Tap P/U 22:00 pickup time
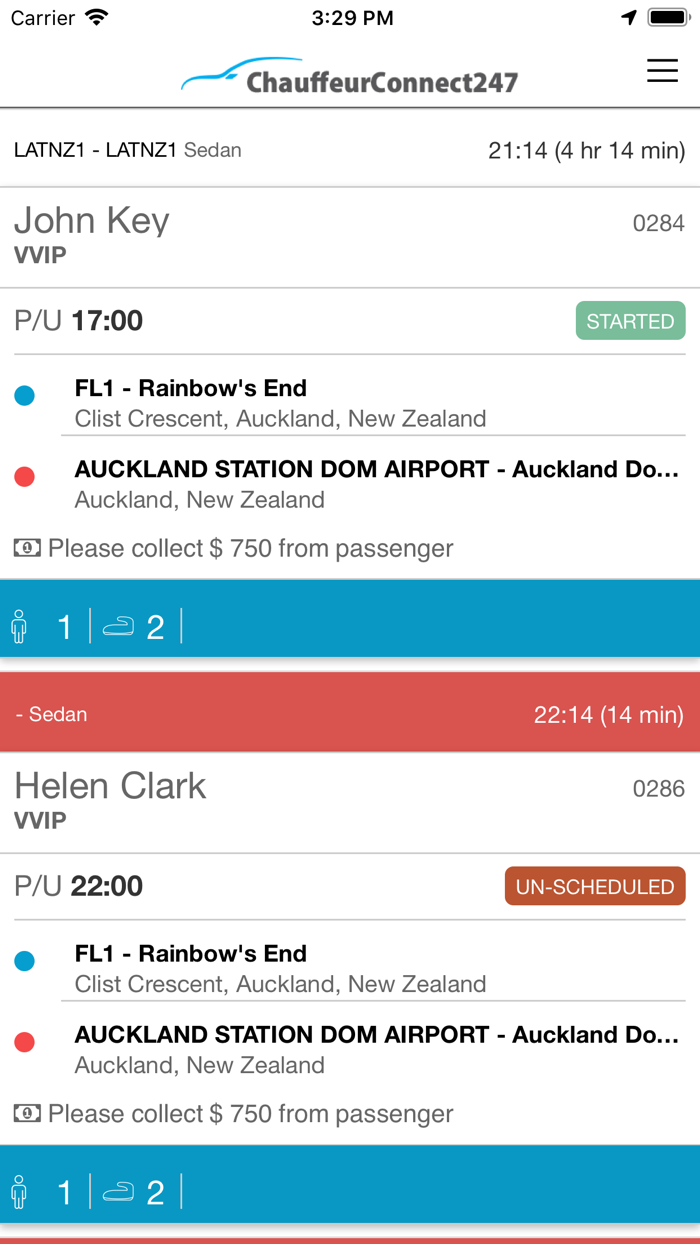Screen dimensions: 700x1244 [x=79, y=886]
